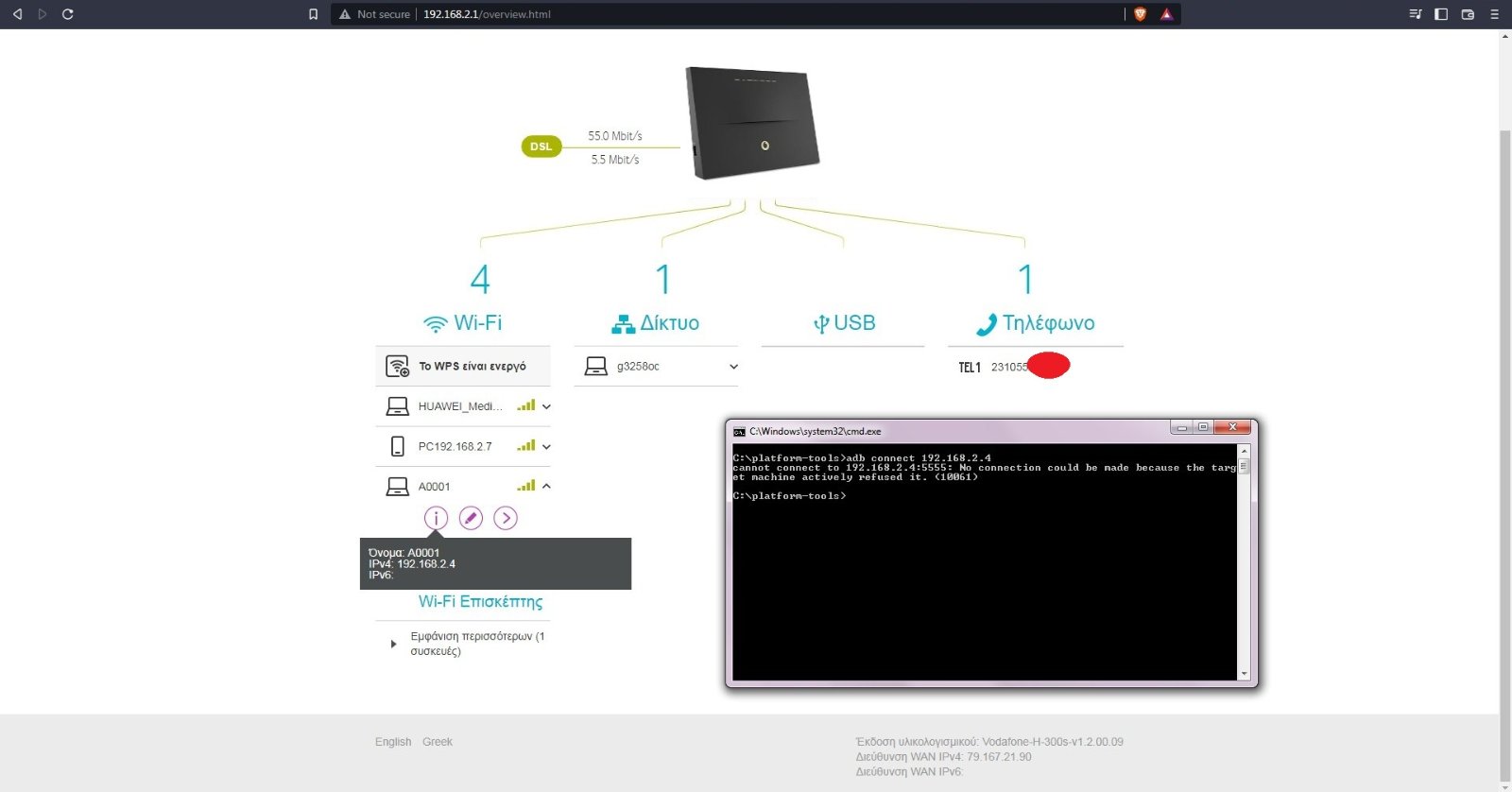Viewport: 1512px width, 792px height.
Task: Click the 55.0 Mbit/s download speed
Action: 615,136
